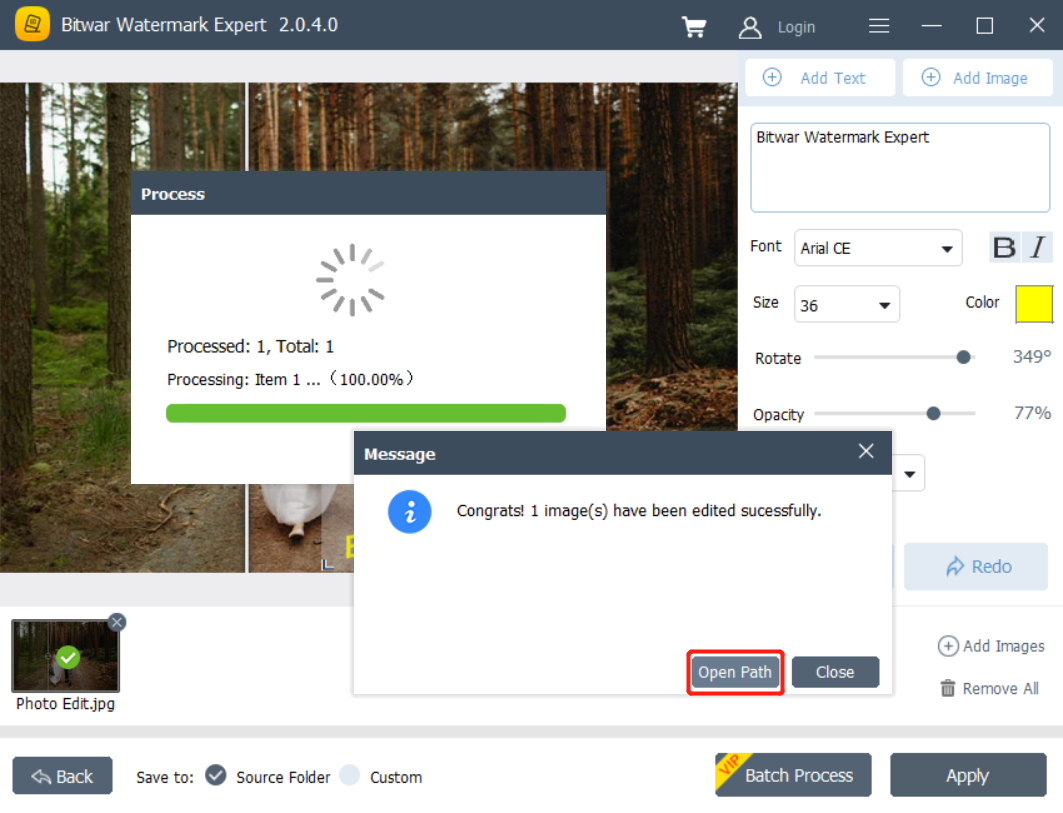This screenshot has width=1063, height=813.
Task: Click the Redo button
Action: [976, 566]
